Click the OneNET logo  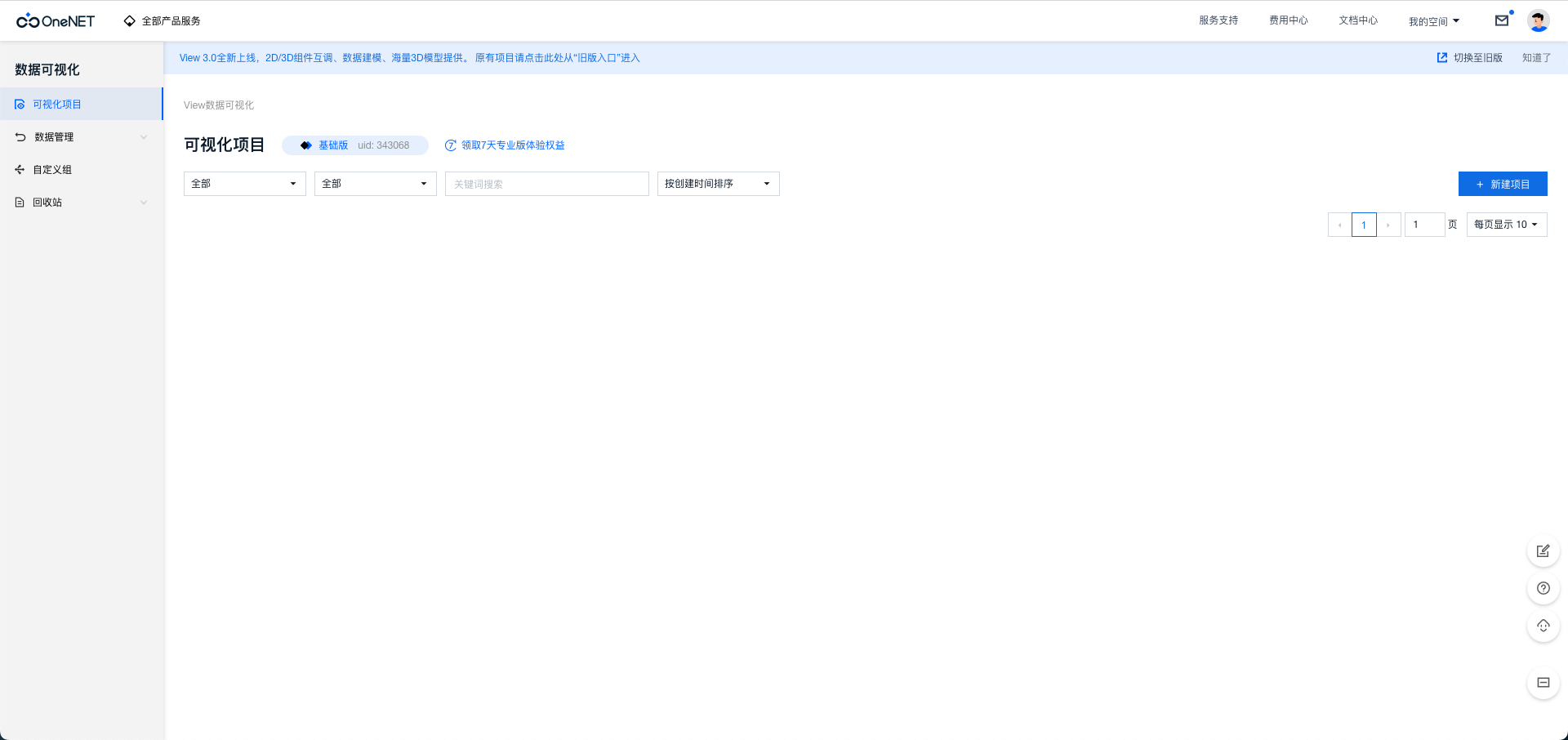coord(56,21)
